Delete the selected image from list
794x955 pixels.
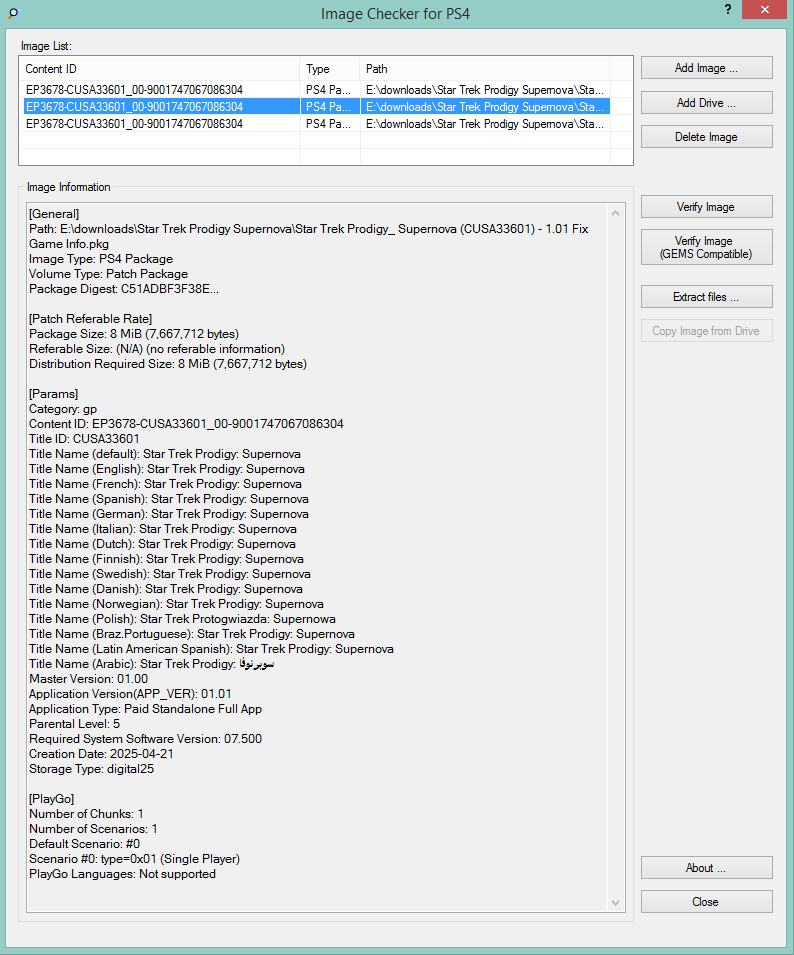pyautogui.click(x=706, y=136)
